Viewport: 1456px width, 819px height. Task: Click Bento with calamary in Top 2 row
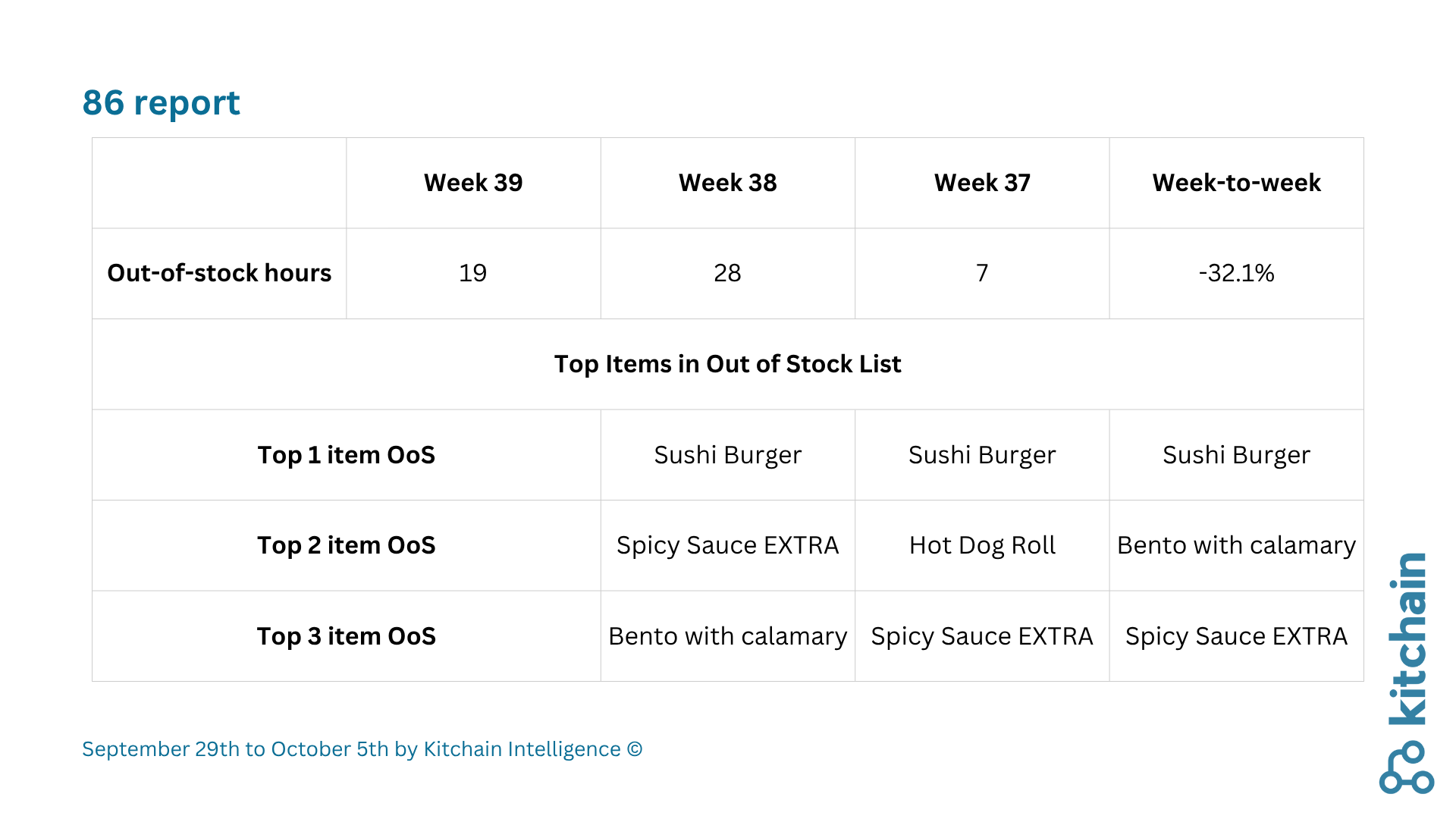[1236, 545]
